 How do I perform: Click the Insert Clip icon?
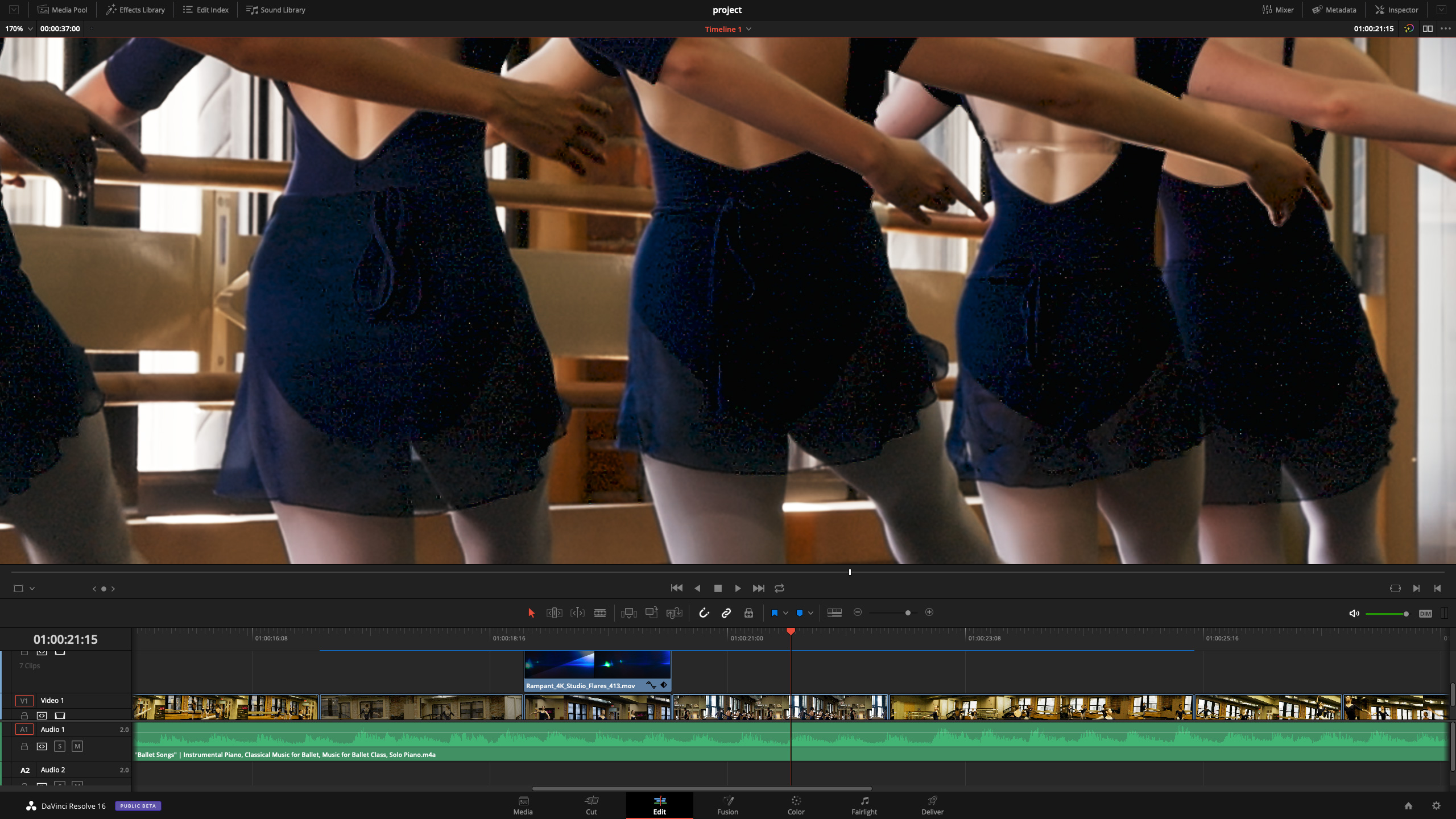pos(628,613)
